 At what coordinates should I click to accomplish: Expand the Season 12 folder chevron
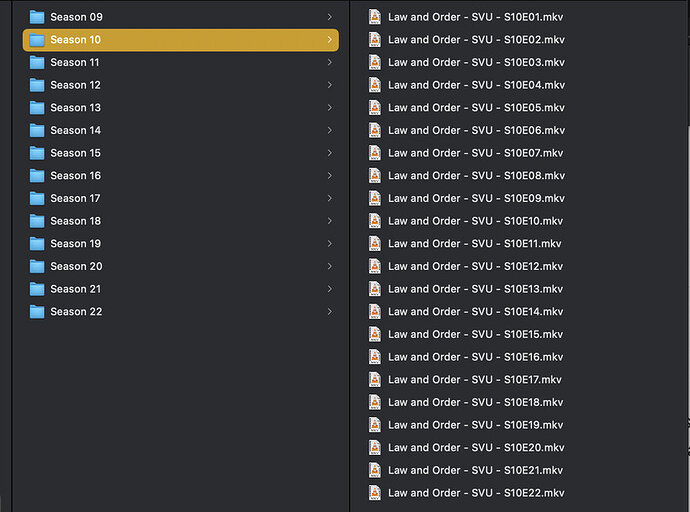[330, 85]
